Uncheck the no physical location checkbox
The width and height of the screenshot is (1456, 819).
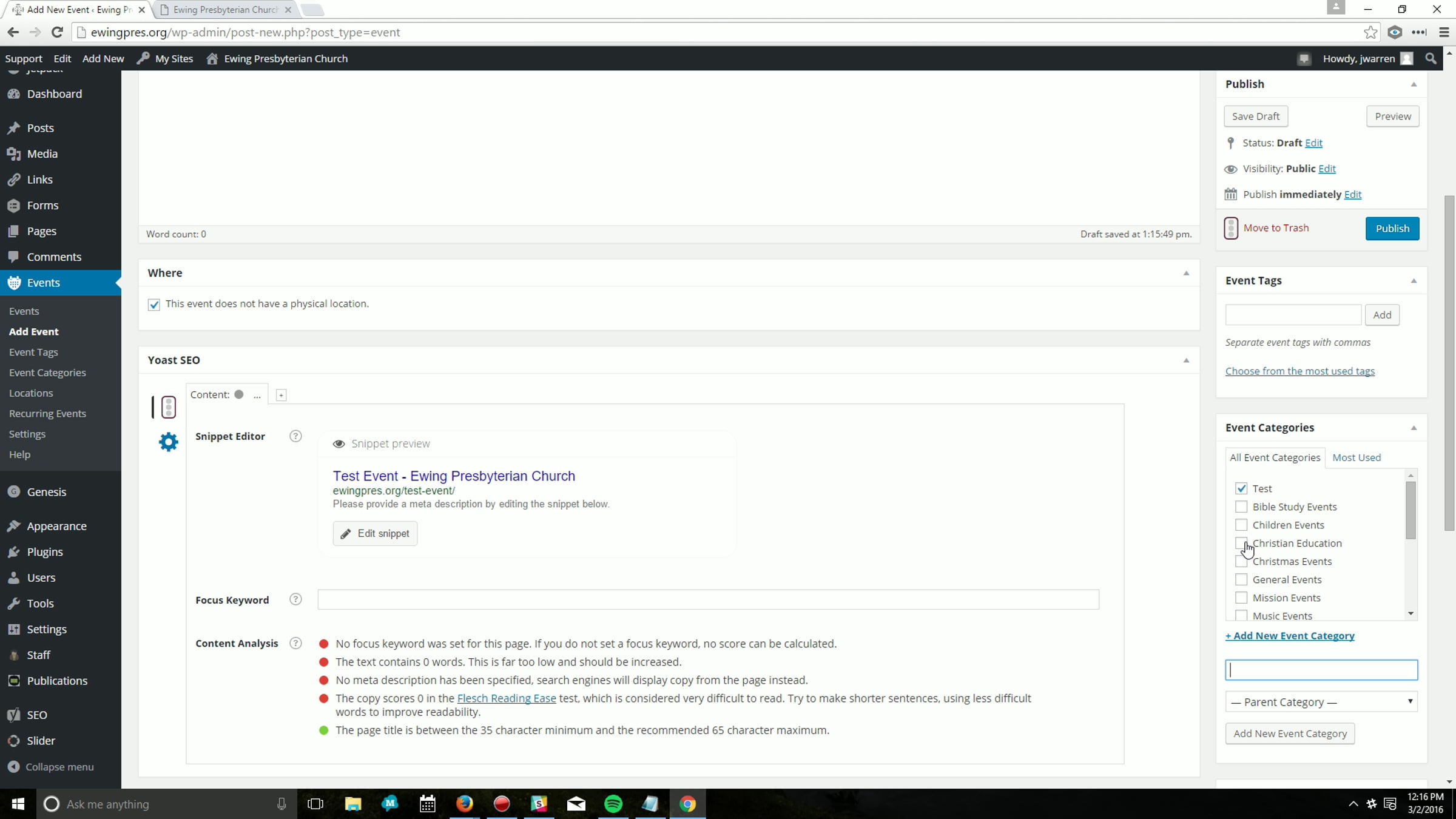[x=154, y=305]
